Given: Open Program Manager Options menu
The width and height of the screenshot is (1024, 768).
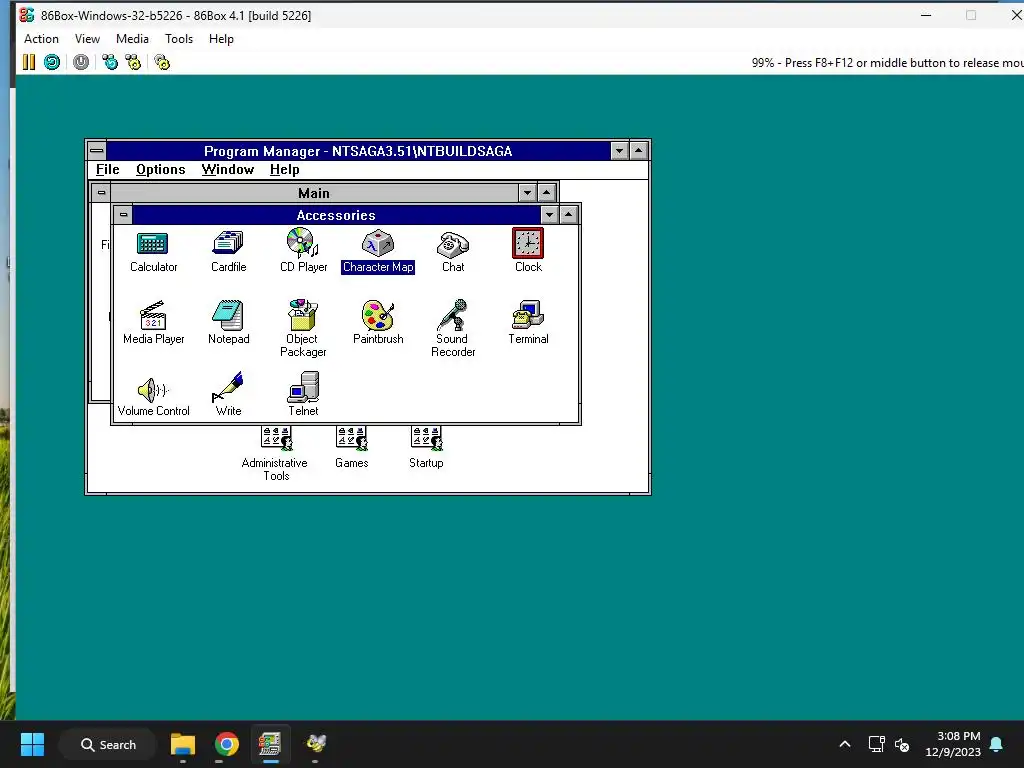Looking at the screenshot, I should coord(161,170).
